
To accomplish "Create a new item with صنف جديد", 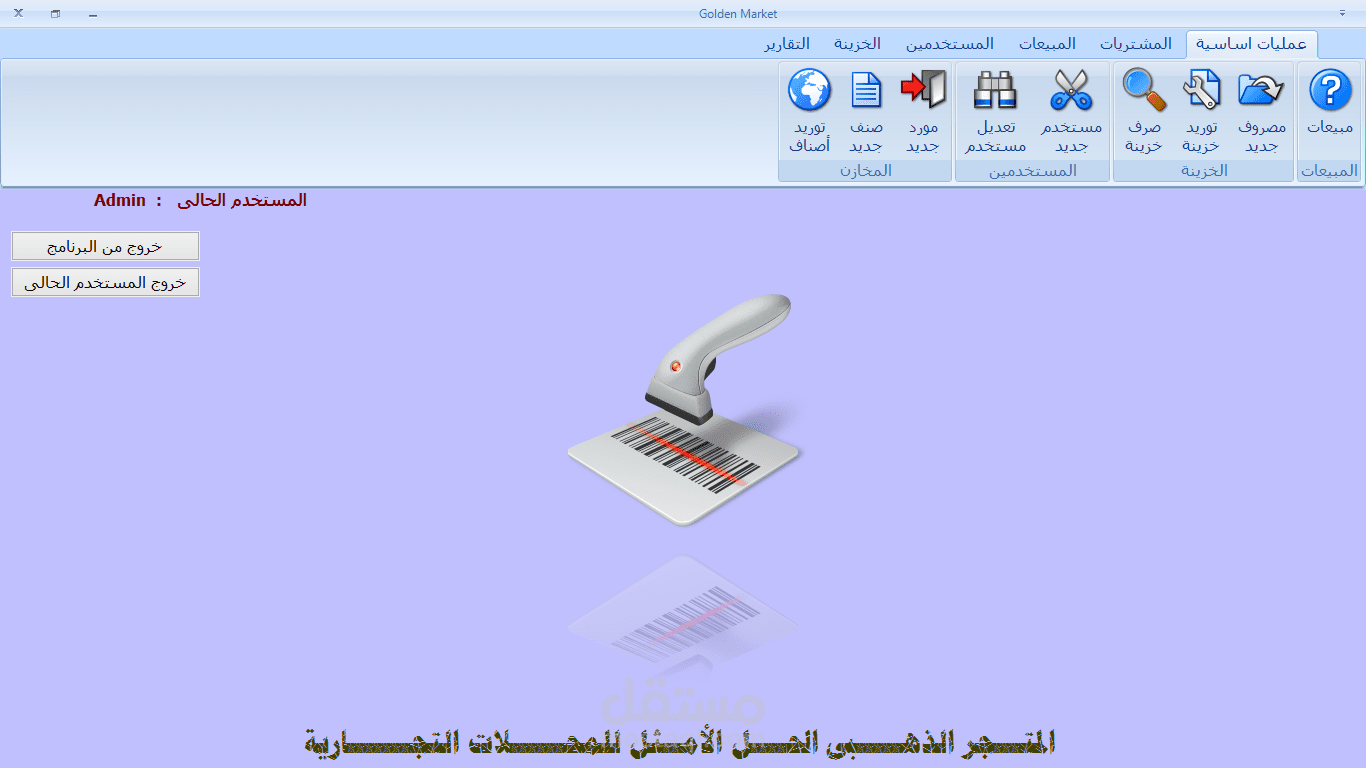I will pyautogui.click(x=866, y=111).
